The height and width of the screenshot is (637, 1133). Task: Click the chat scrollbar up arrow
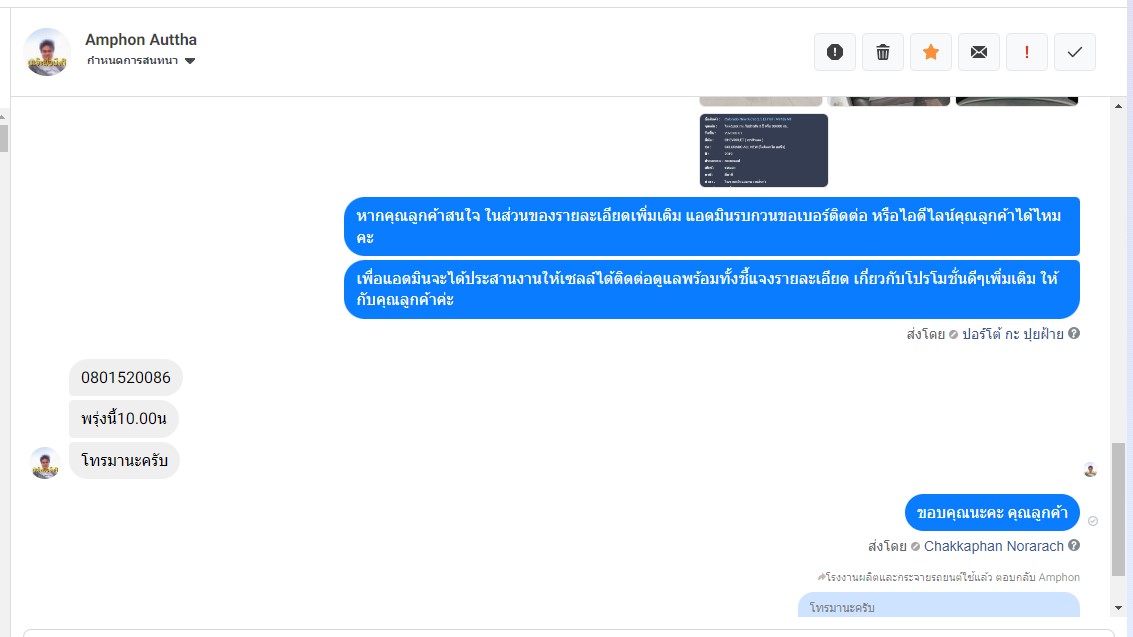point(1119,106)
